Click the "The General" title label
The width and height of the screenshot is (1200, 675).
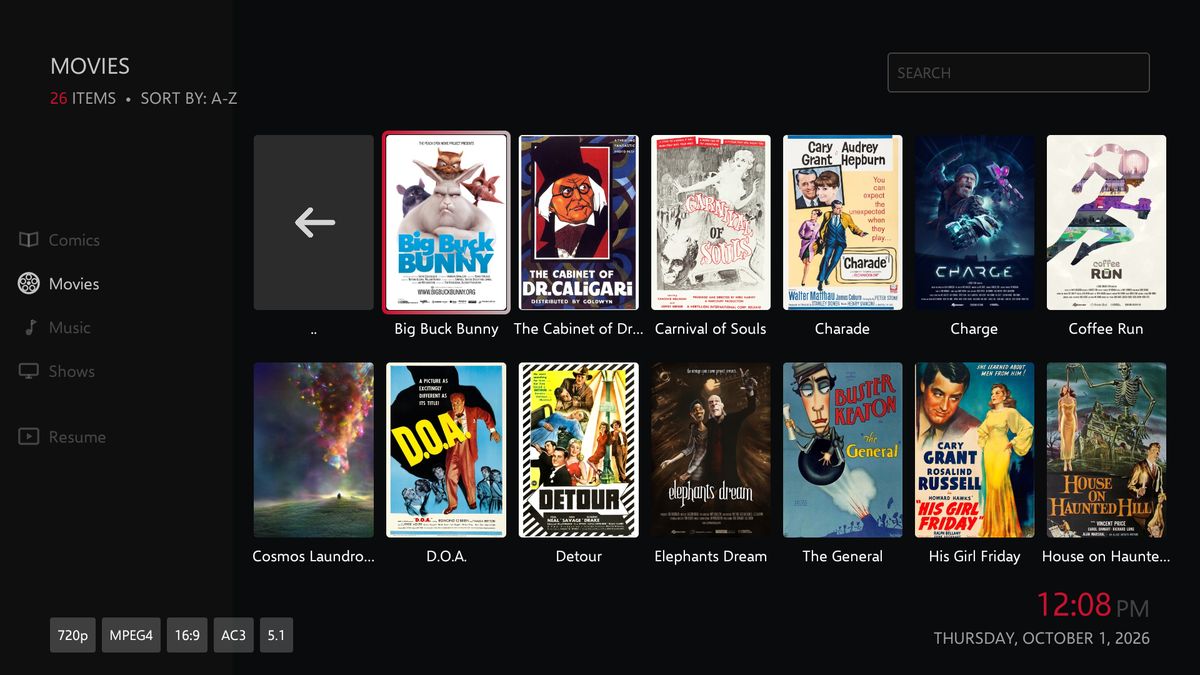click(x=843, y=556)
